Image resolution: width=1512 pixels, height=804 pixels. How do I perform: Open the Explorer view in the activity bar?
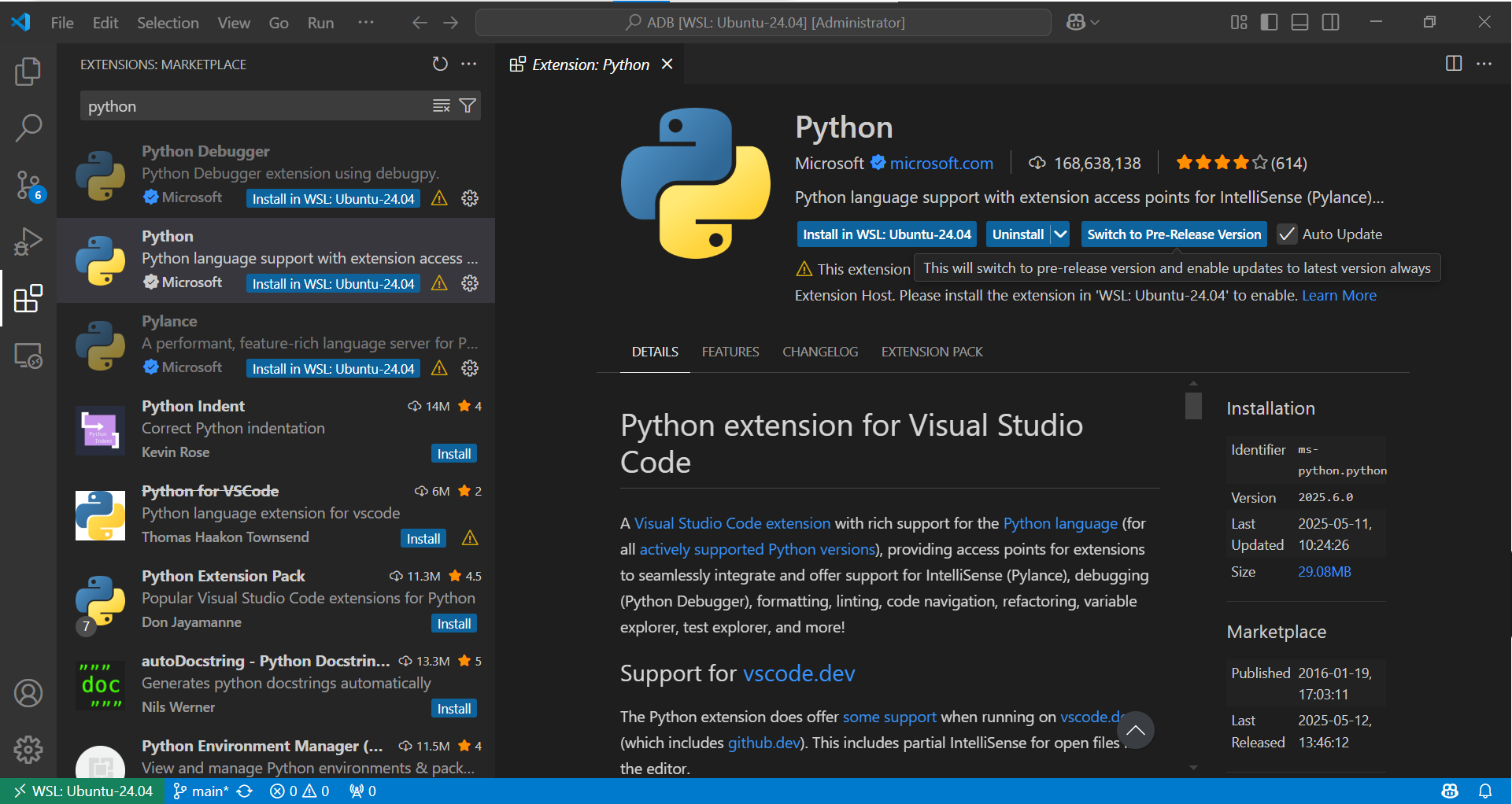28,72
